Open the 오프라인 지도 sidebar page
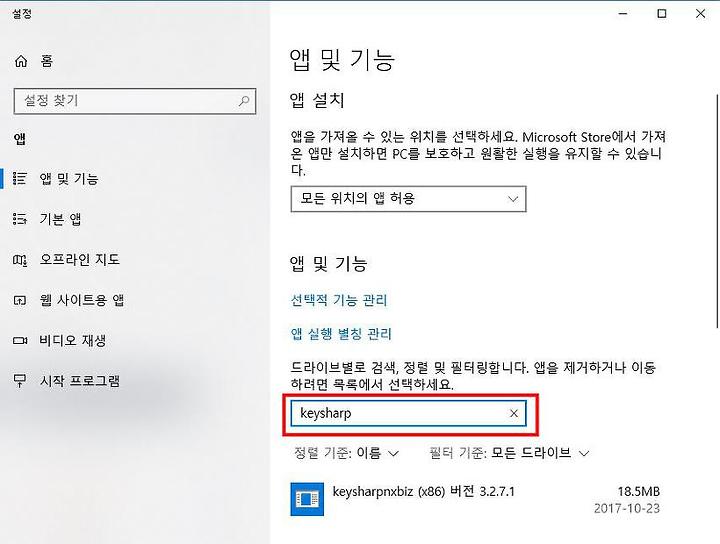The height and width of the screenshot is (544, 720). coord(79,260)
